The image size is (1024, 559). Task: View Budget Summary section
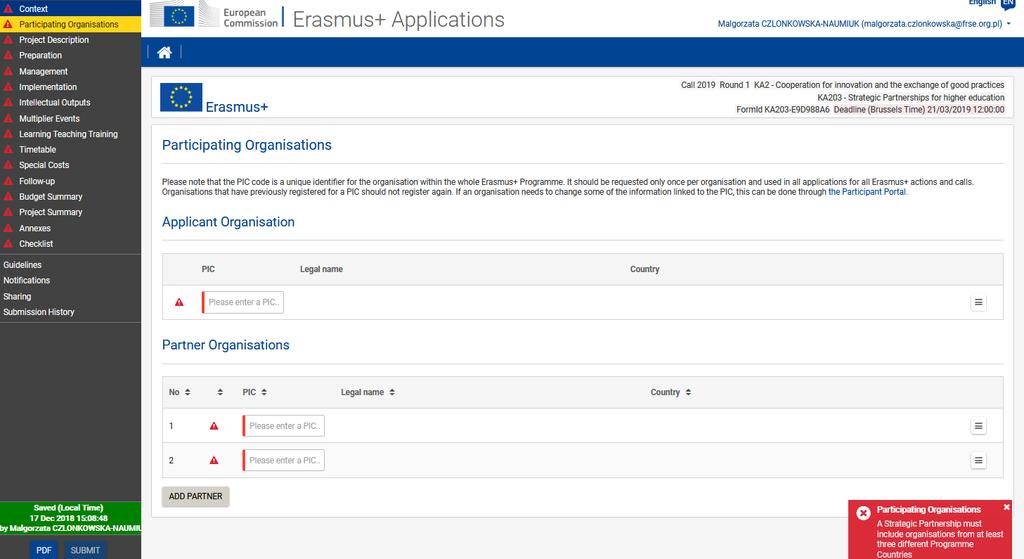[50, 197]
